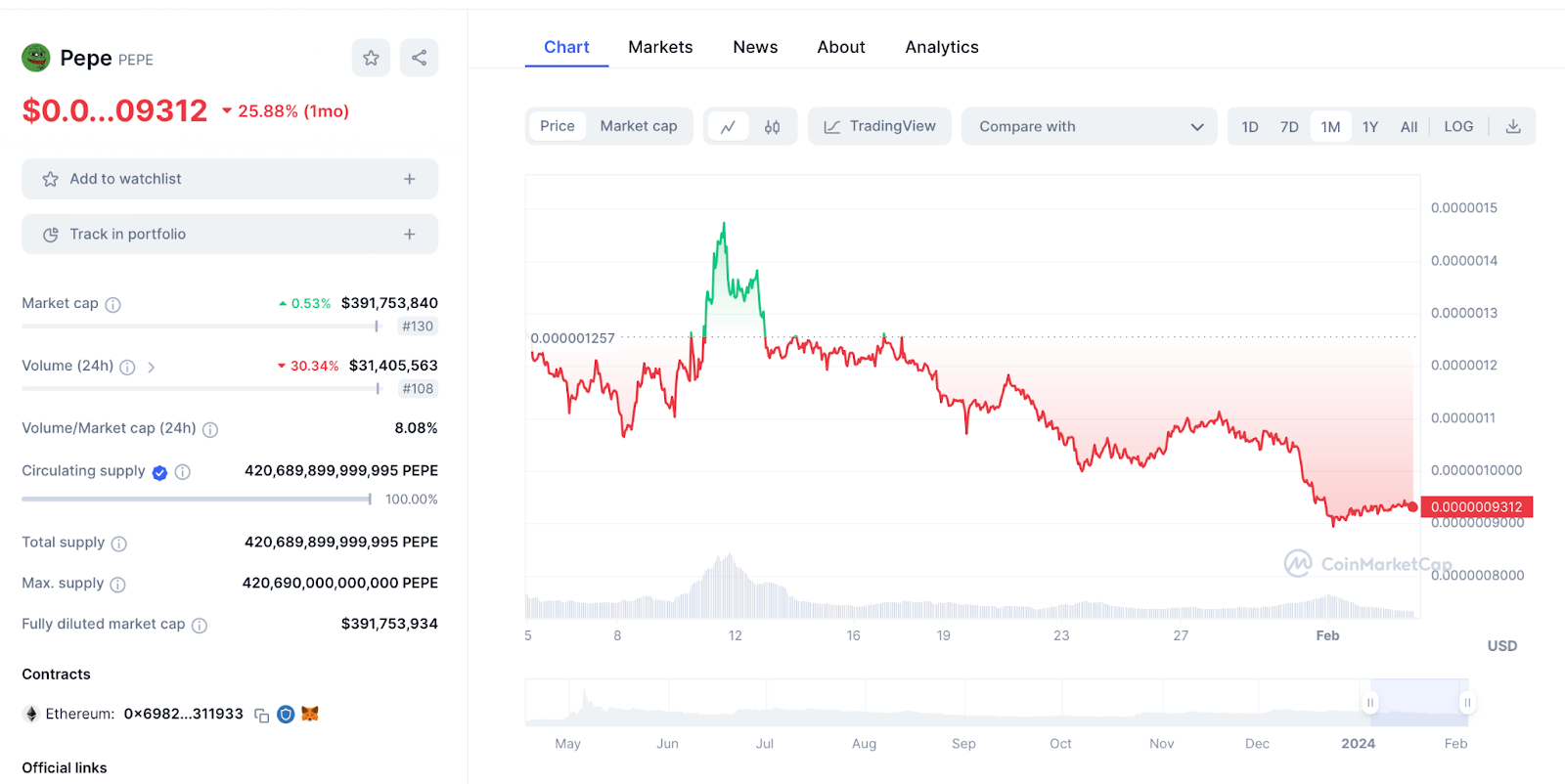Click plus icon on Track in portfolio
The image size is (1565, 784).
tap(410, 234)
